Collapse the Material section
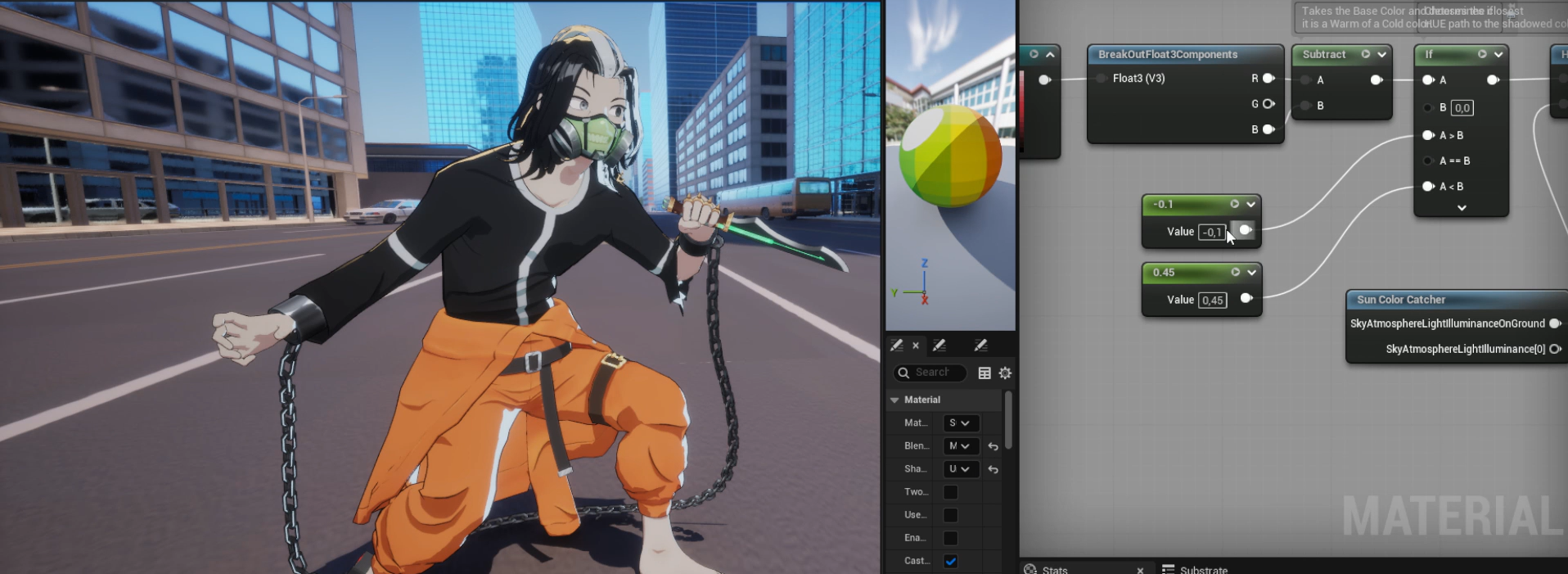The width and height of the screenshot is (1568, 574). click(894, 400)
